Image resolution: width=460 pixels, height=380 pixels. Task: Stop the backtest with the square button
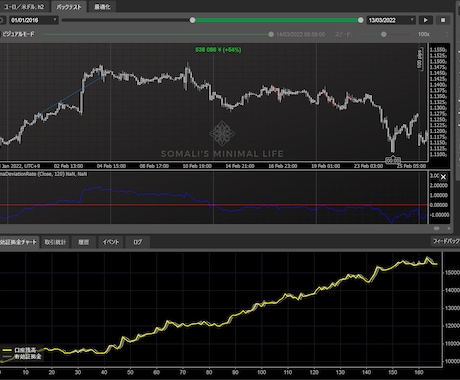click(x=443, y=20)
